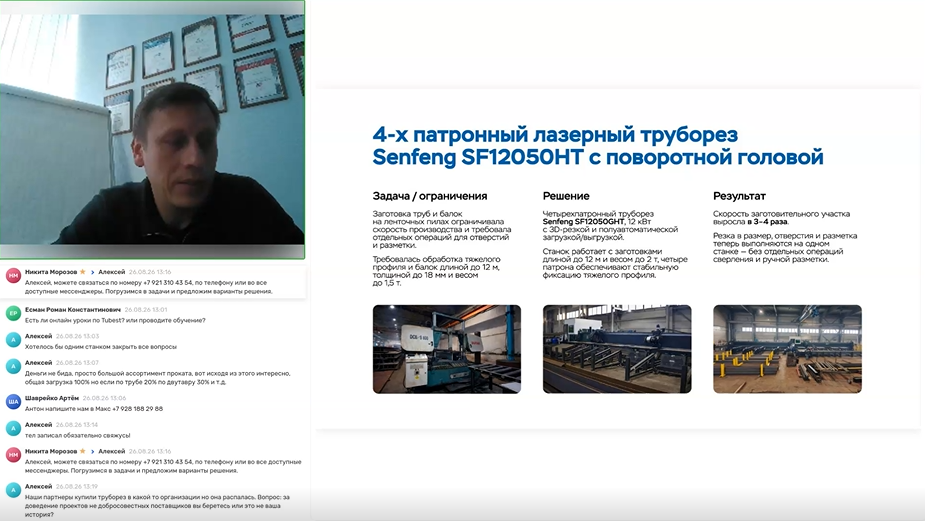The width and height of the screenshot is (925, 521).
Task: Select the speaker webcam video tile
Action: point(152,129)
